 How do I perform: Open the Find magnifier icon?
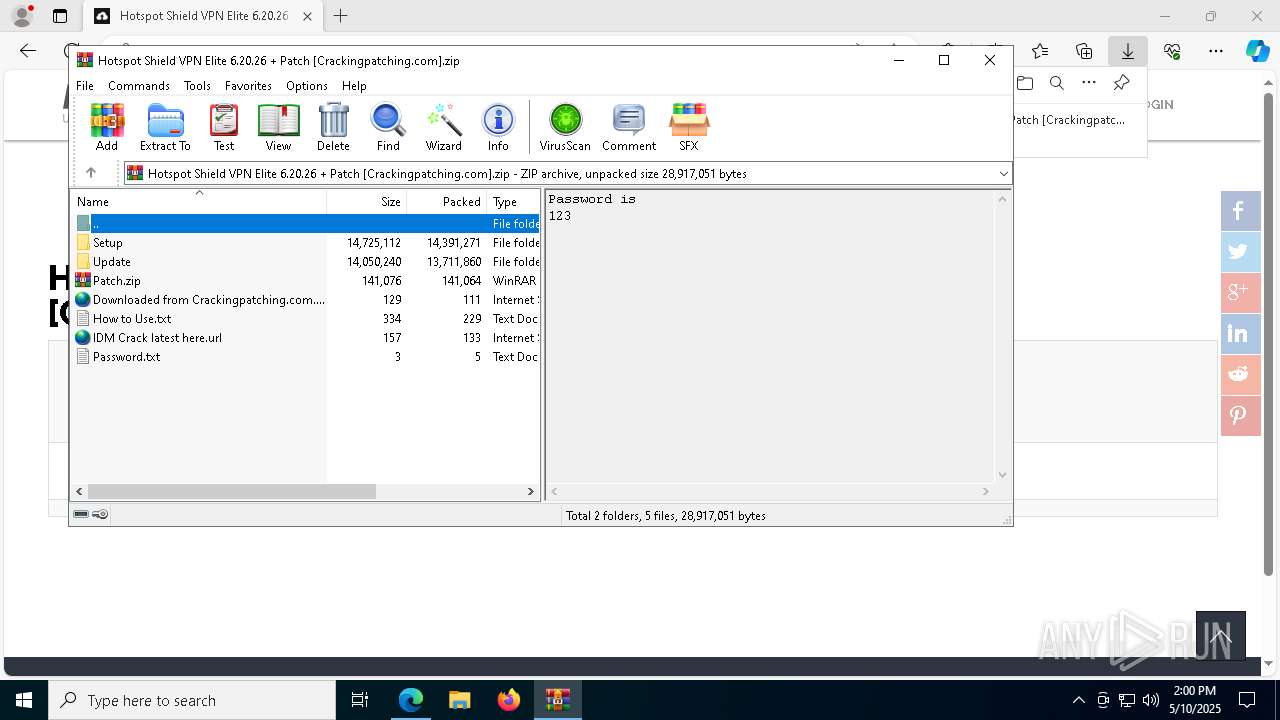point(388,127)
